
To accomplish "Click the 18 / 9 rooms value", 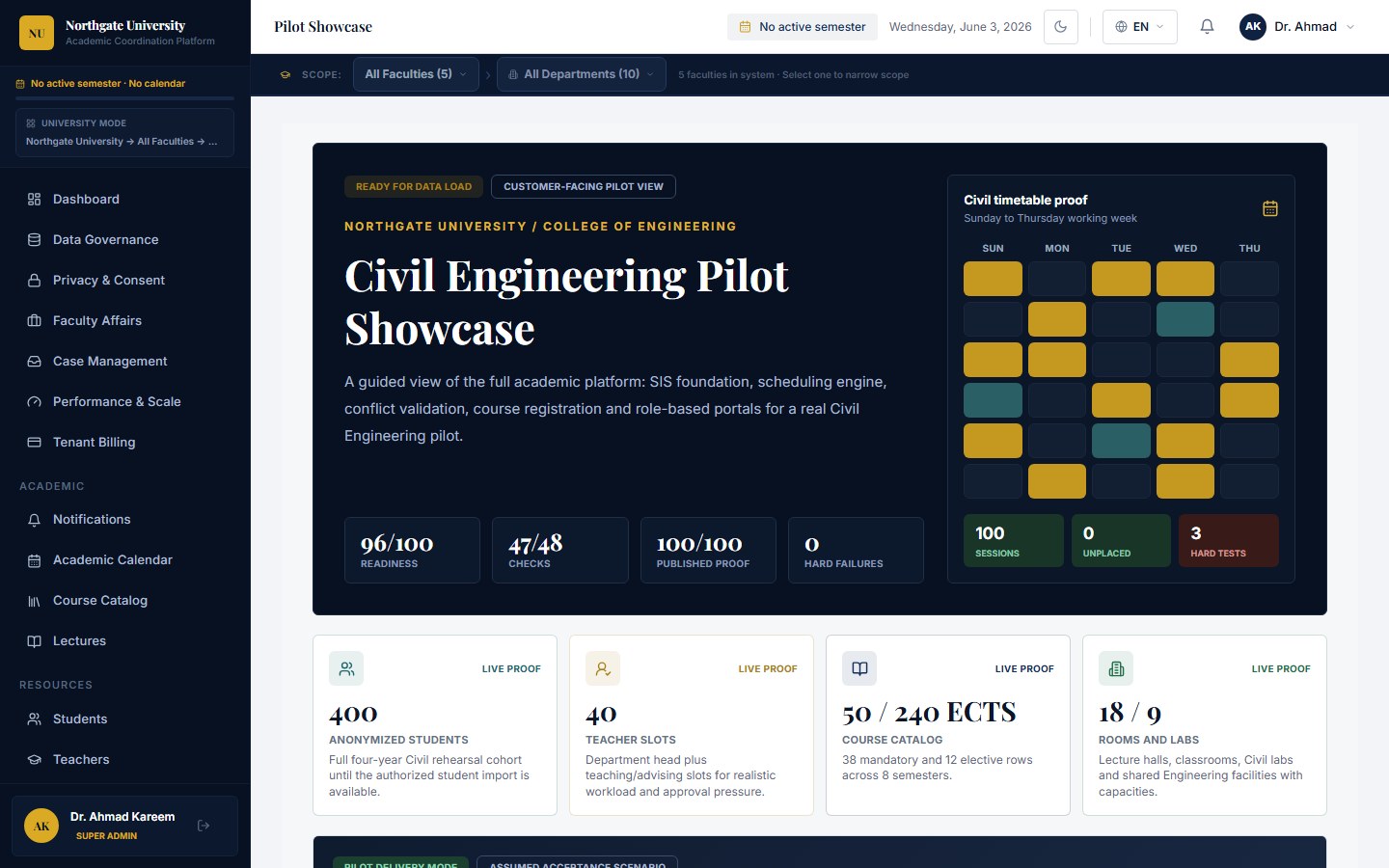I will tap(1130, 713).
